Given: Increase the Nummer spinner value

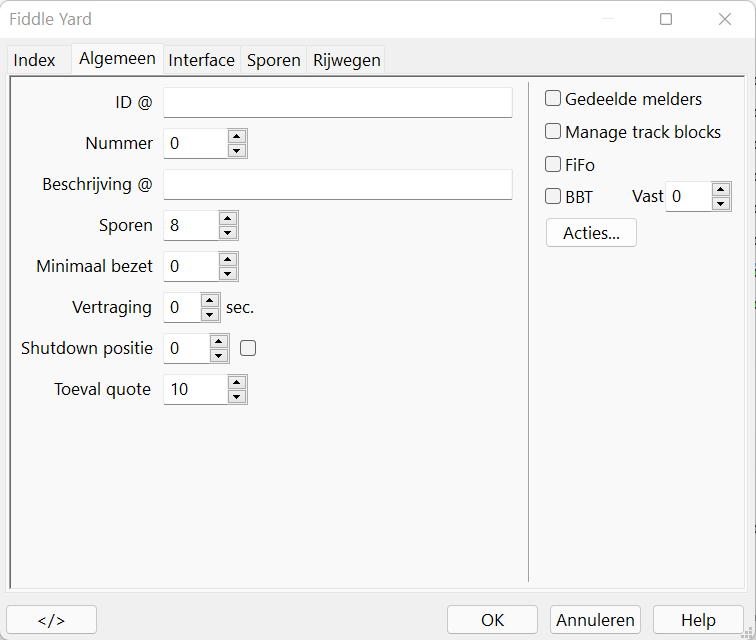Looking at the screenshot, I should [236, 136].
